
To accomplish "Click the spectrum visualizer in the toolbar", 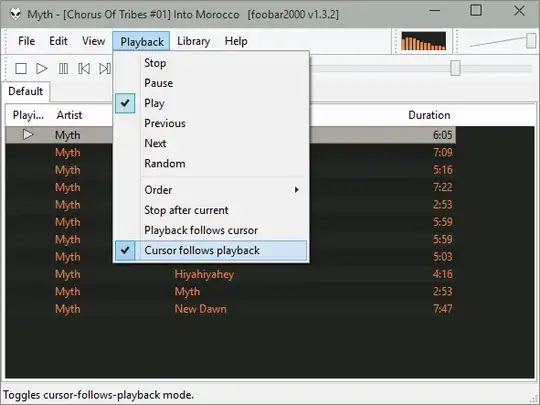I will 423,41.
